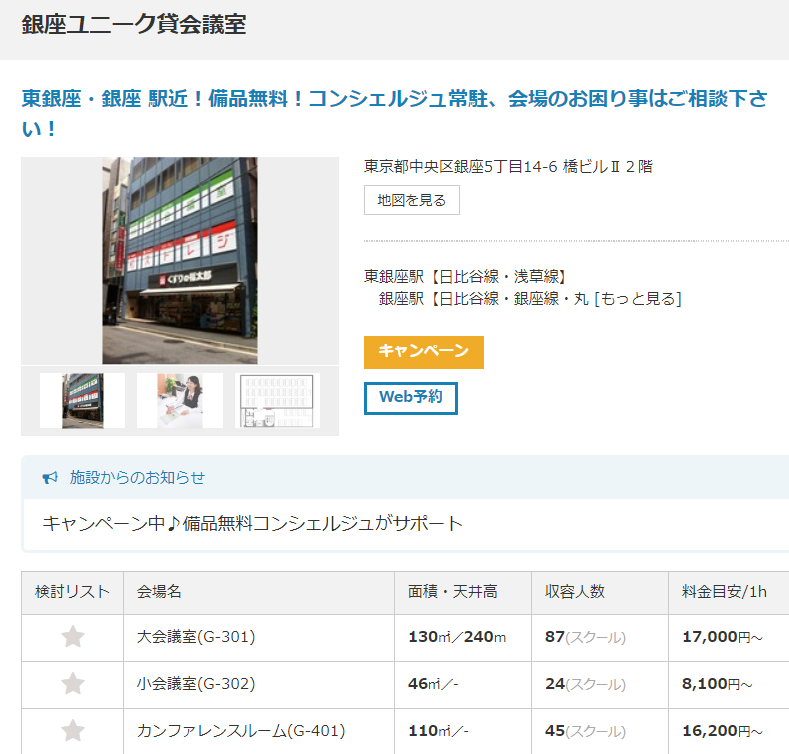Select the floor plan thumbnail
This screenshot has height=754, width=789.
tap(278, 400)
